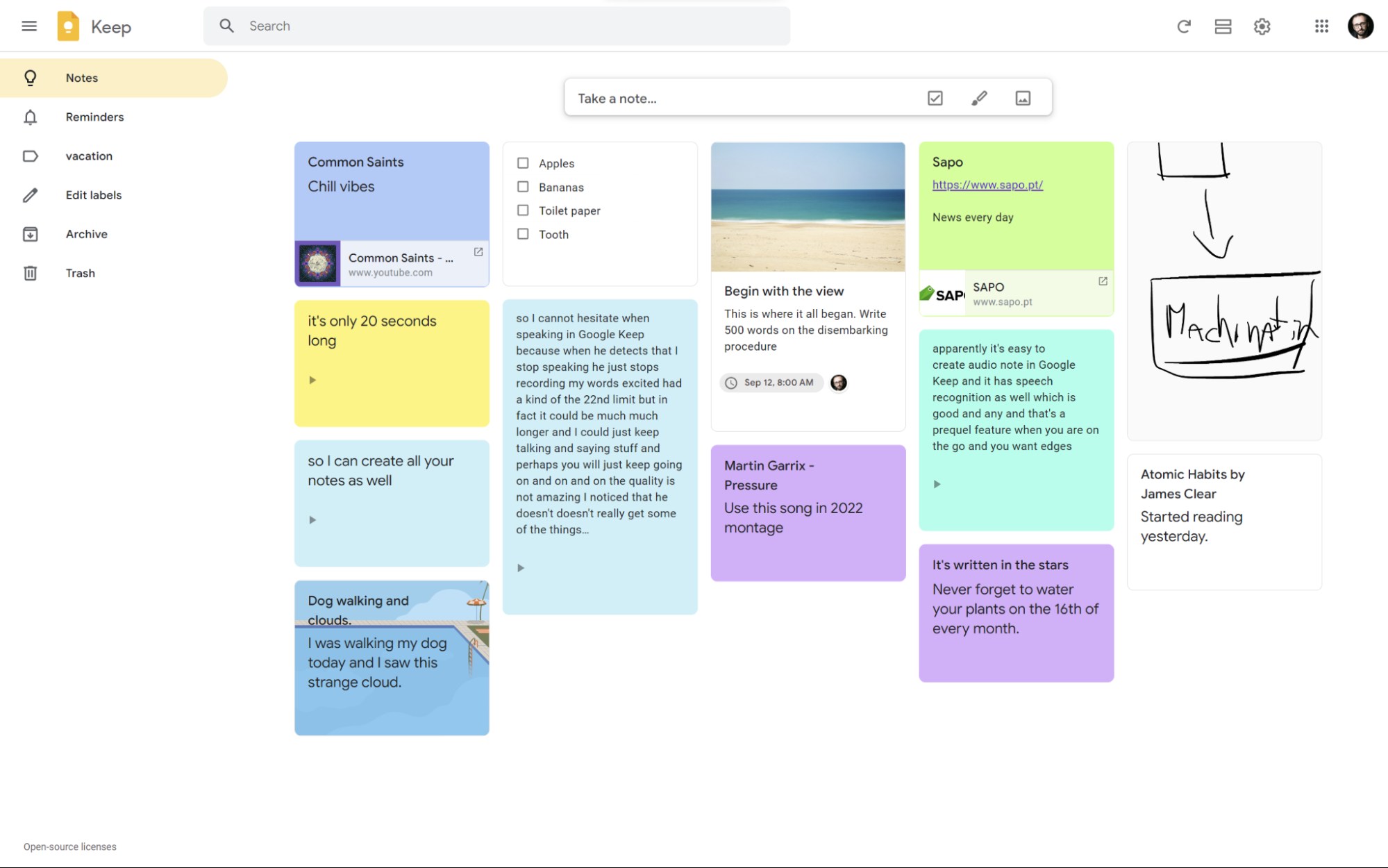Click the Trash sidebar icon
1388x868 pixels.
pos(29,272)
